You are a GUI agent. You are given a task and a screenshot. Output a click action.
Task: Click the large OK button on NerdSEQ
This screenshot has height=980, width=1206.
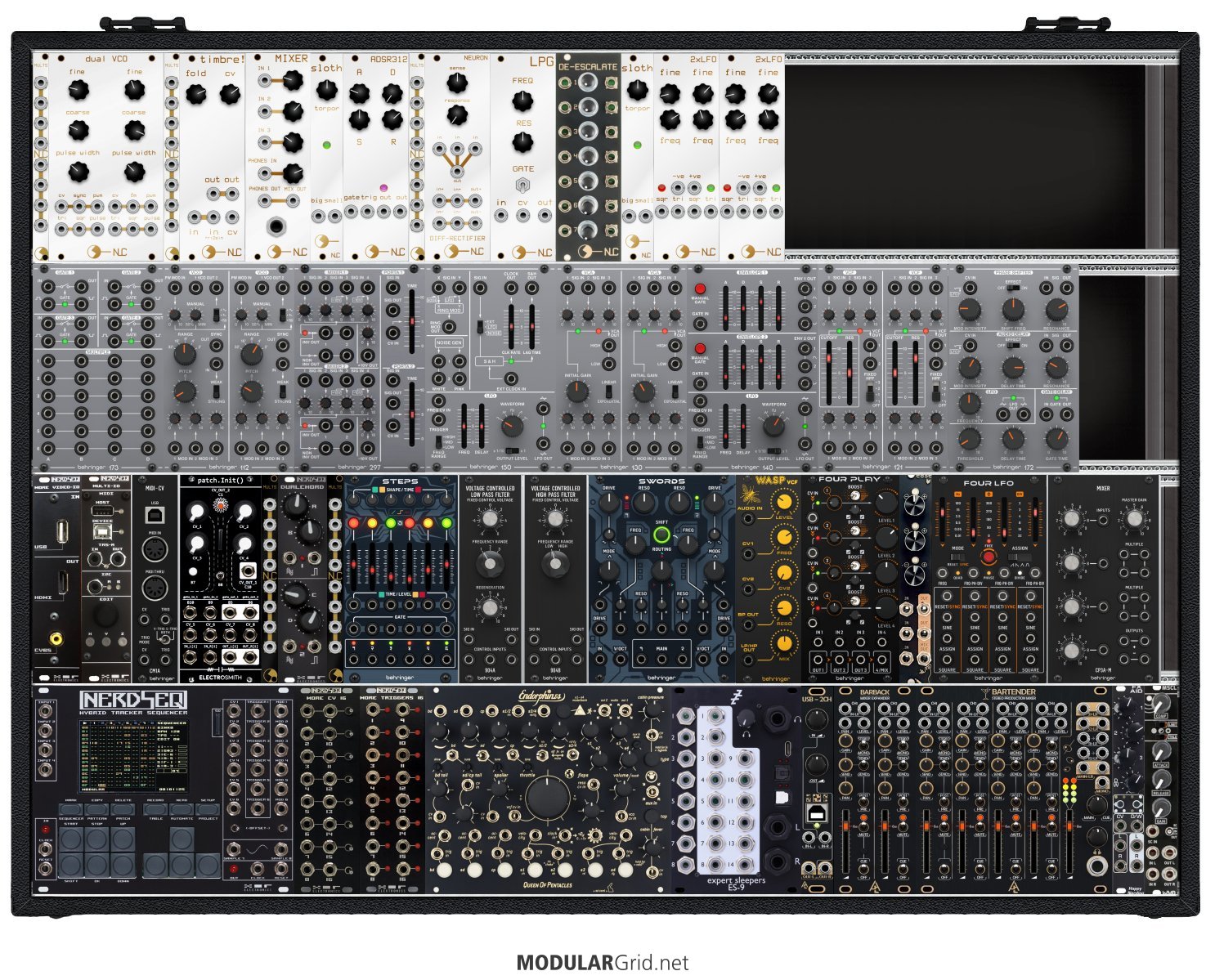tap(96, 866)
